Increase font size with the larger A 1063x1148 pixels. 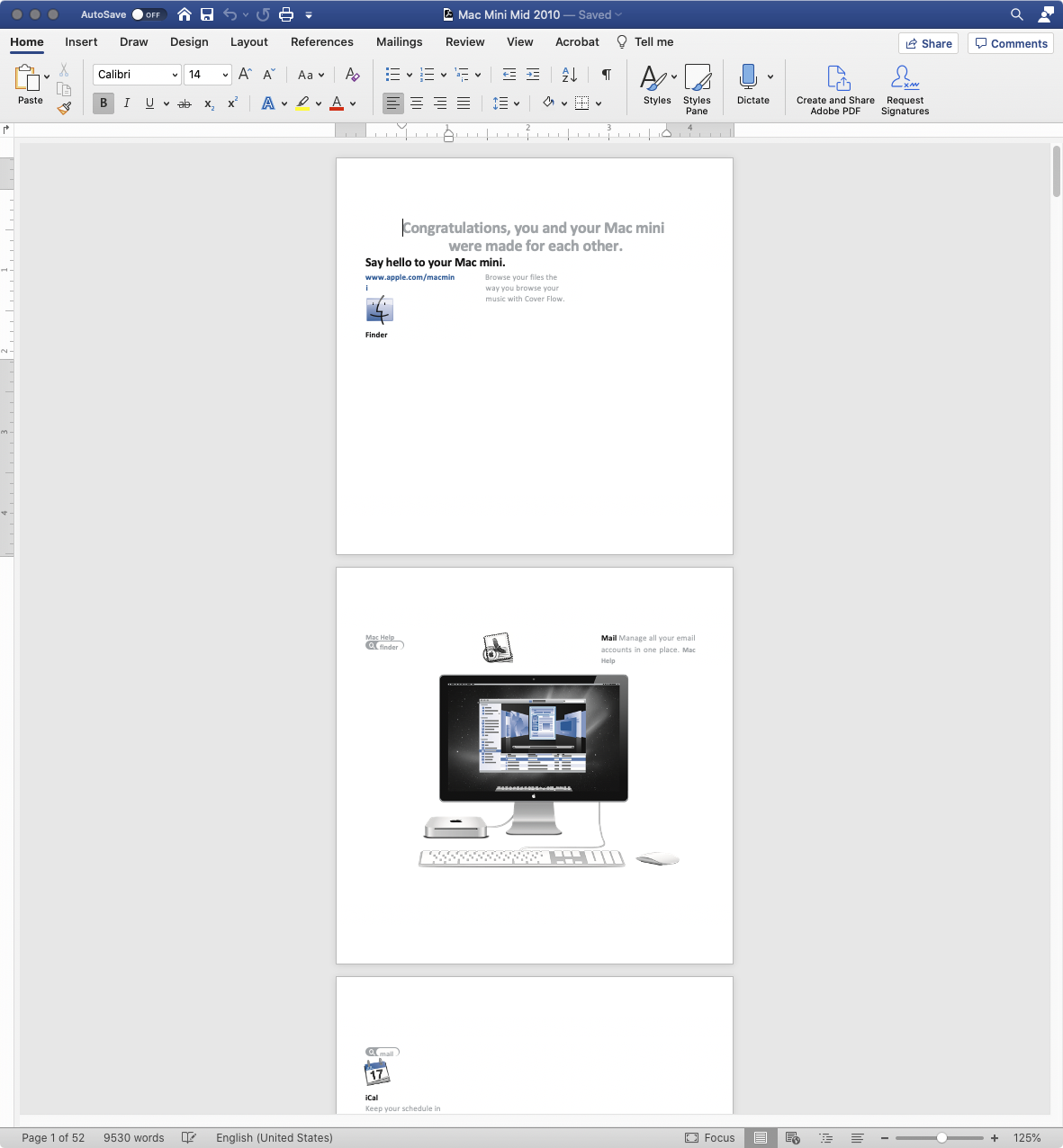point(245,75)
